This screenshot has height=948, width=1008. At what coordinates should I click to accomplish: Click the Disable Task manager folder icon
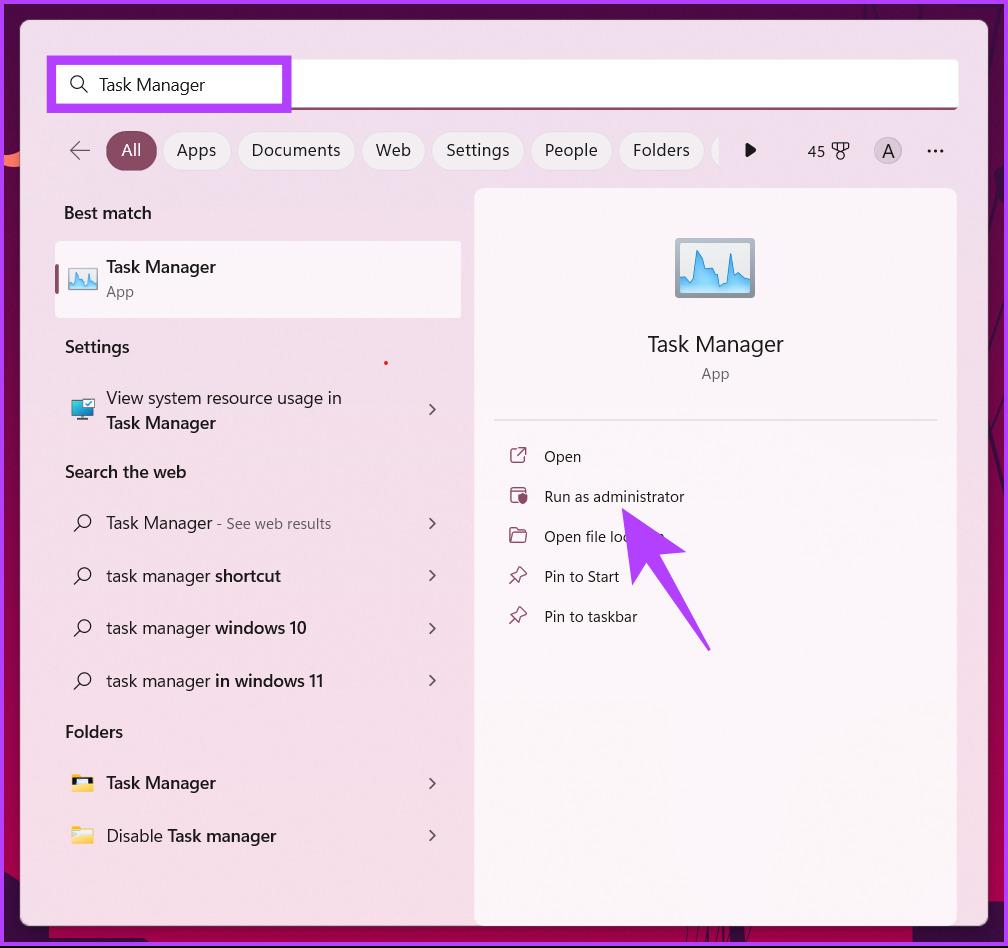pos(82,835)
